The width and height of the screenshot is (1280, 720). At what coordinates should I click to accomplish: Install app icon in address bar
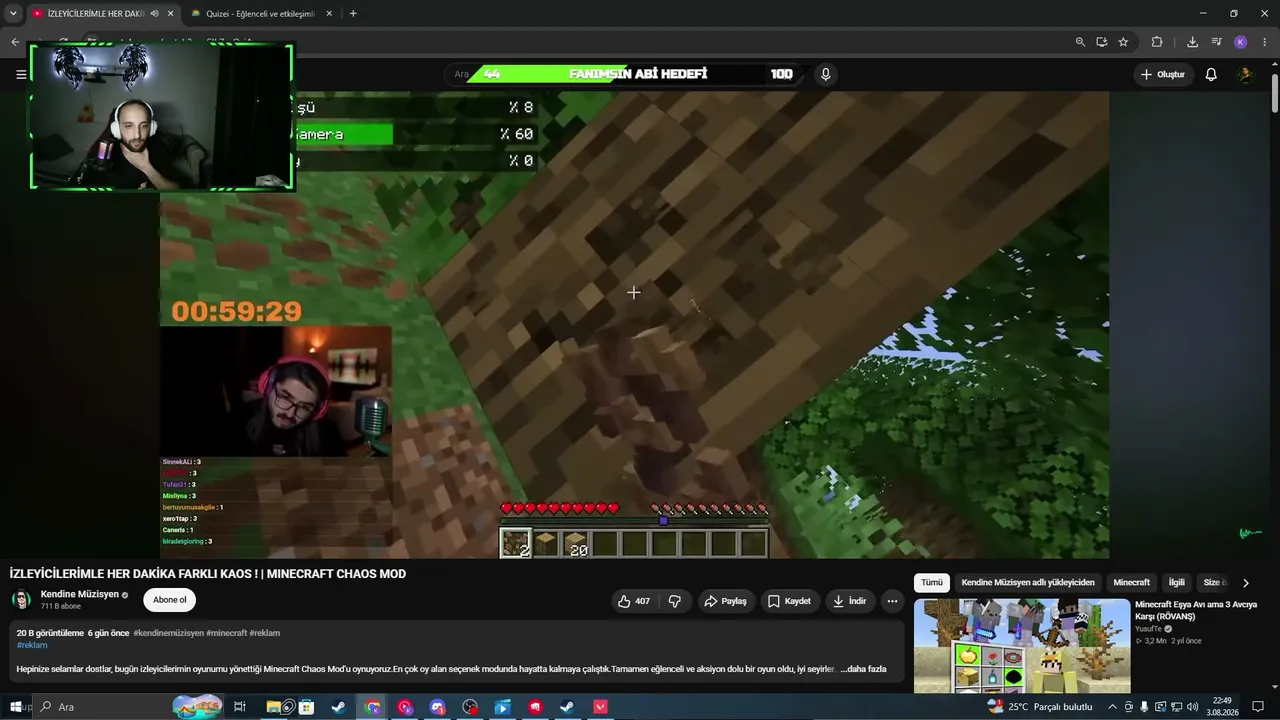coord(1101,42)
